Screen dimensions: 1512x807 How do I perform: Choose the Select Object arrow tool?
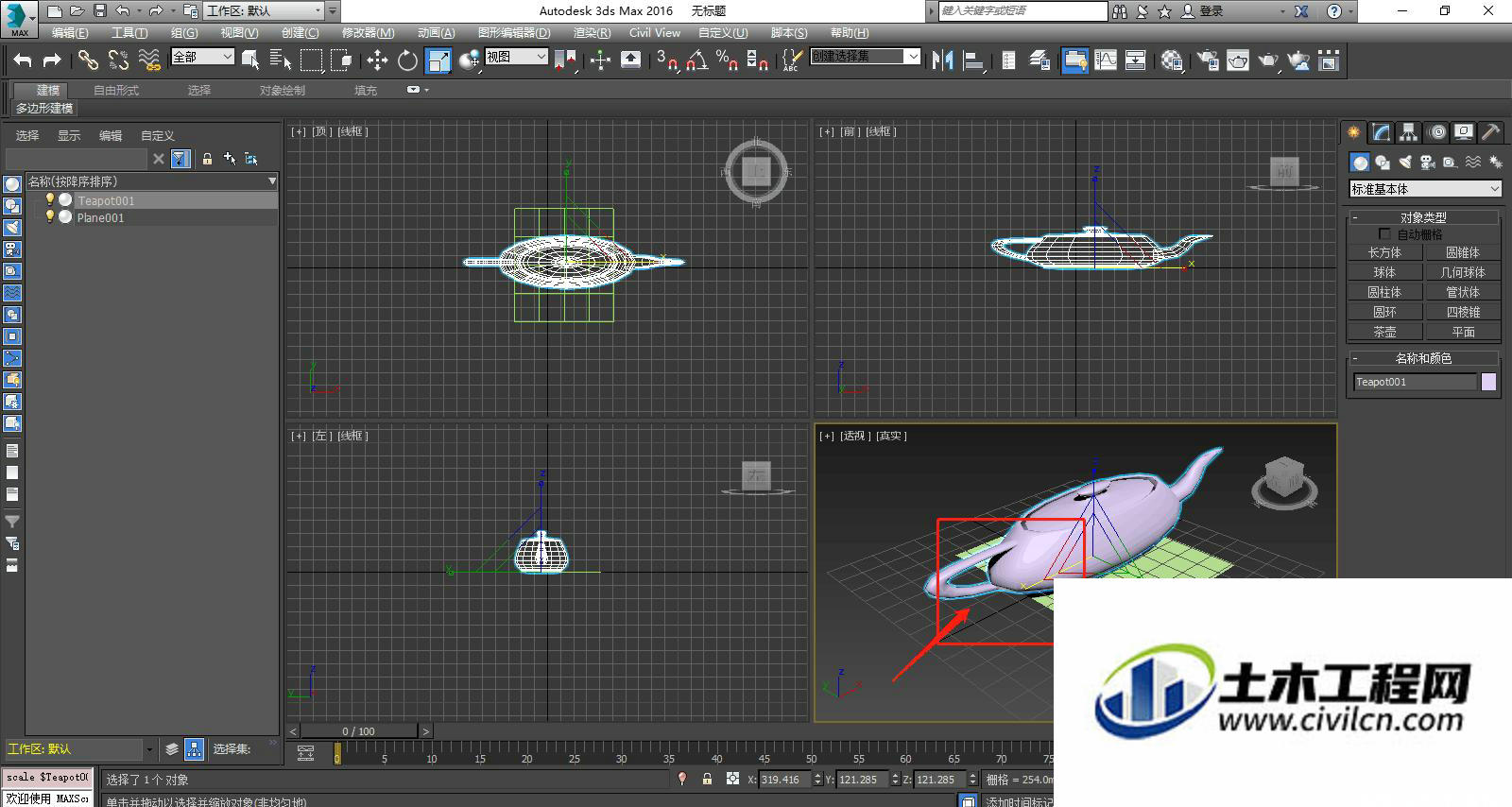[250, 60]
